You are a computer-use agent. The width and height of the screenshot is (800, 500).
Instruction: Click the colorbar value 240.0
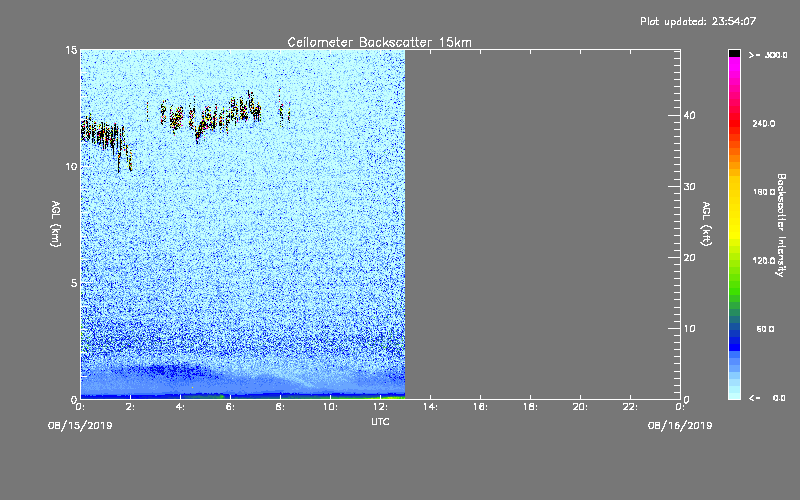[764, 123]
